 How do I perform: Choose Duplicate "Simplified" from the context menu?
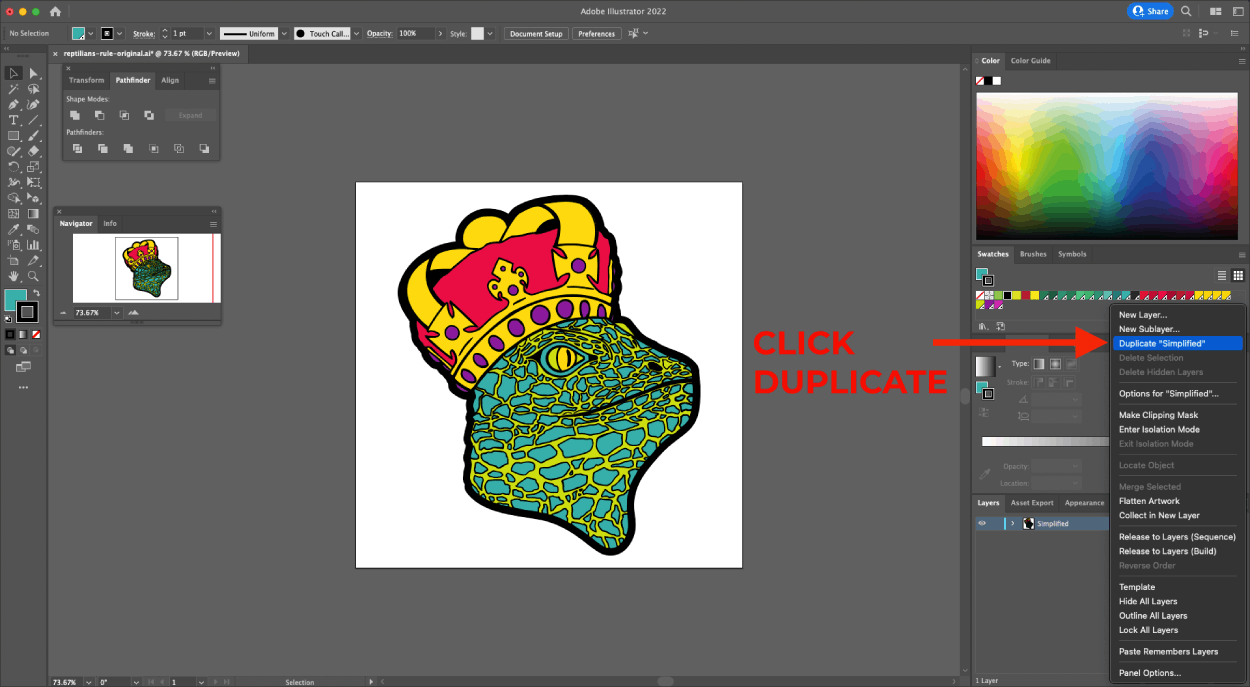pos(1177,342)
